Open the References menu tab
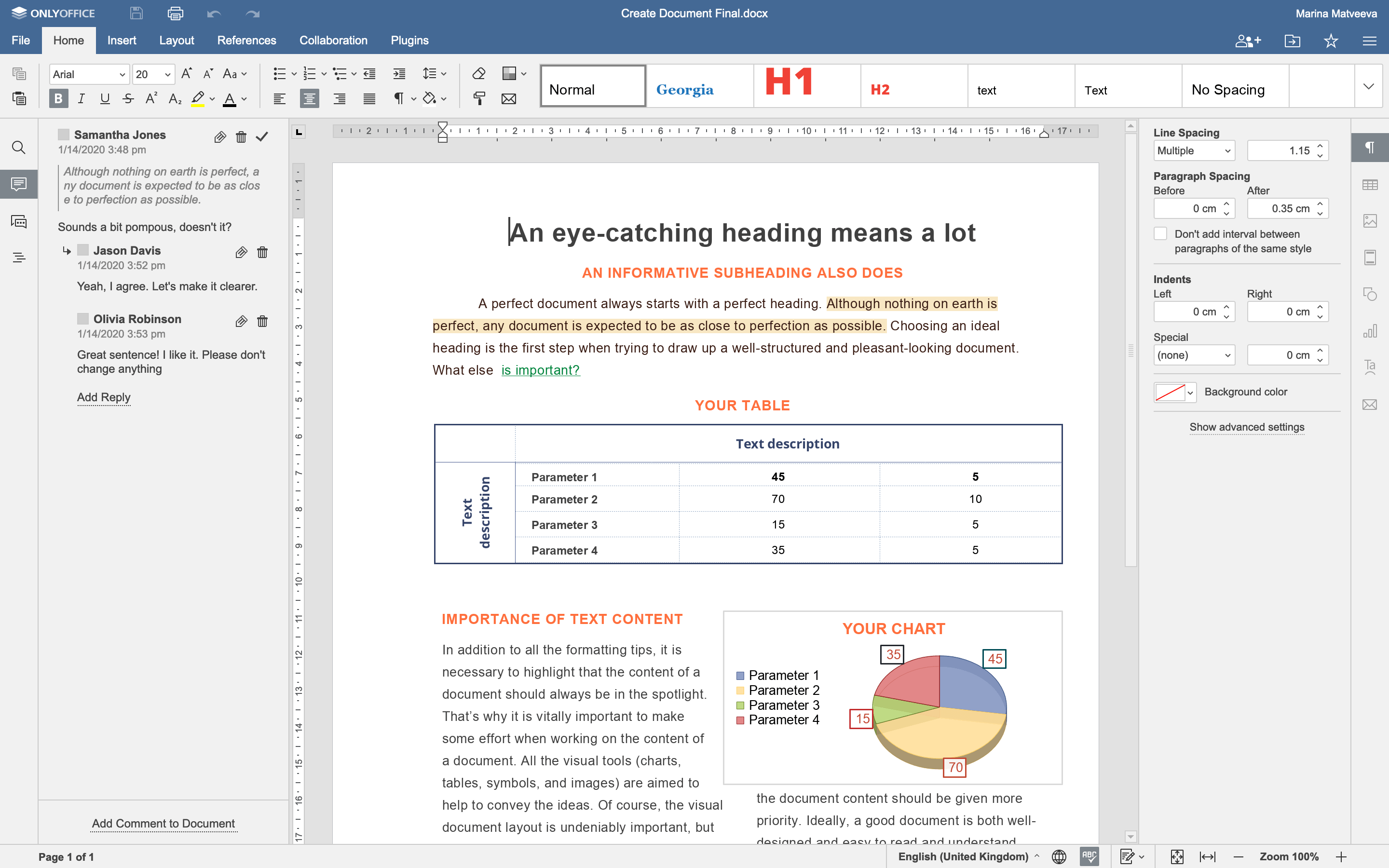Image resolution: width=1389 pixels, height=868 pixels. (x=245, y=40)
